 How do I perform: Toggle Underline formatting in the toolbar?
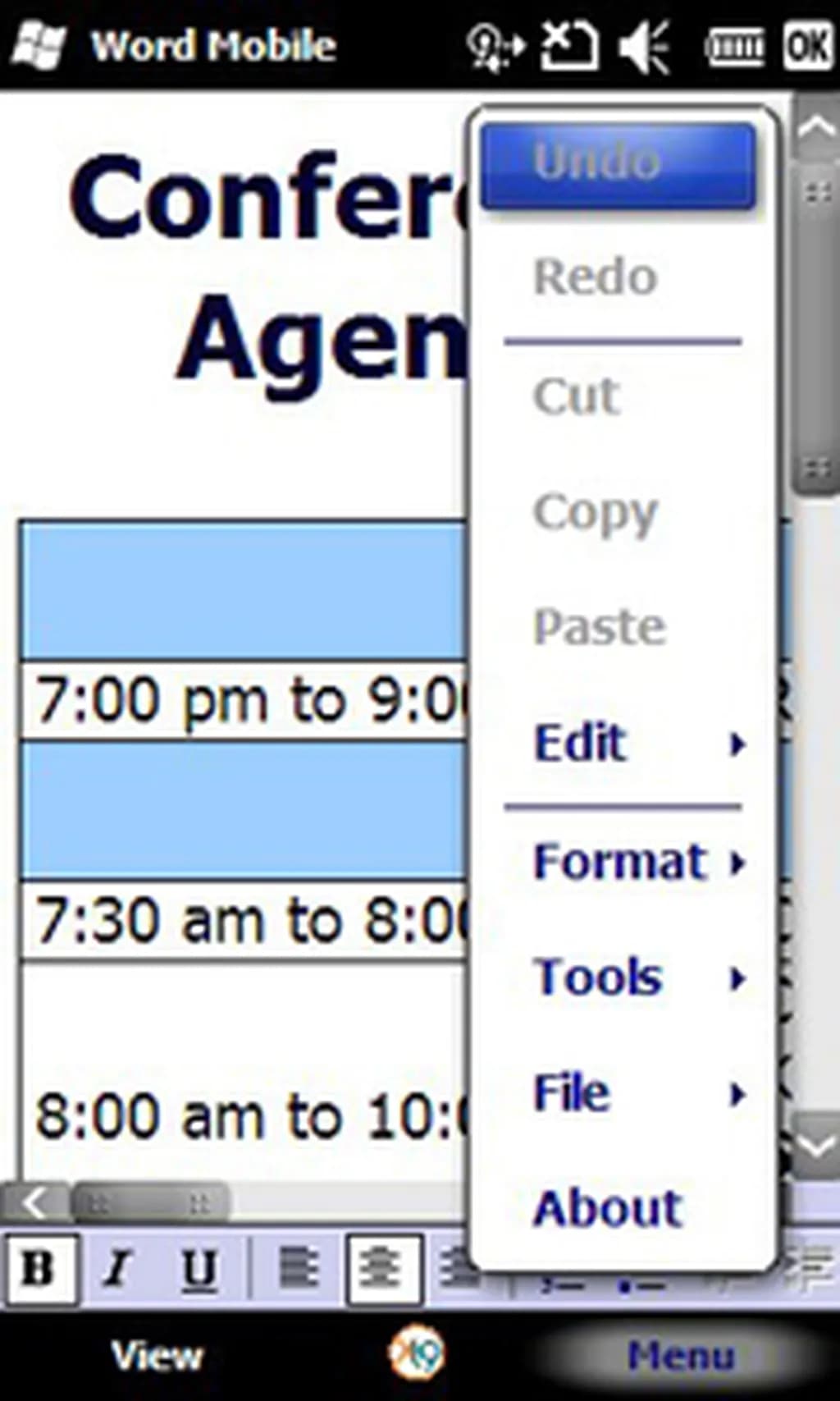pos(199,1268)
